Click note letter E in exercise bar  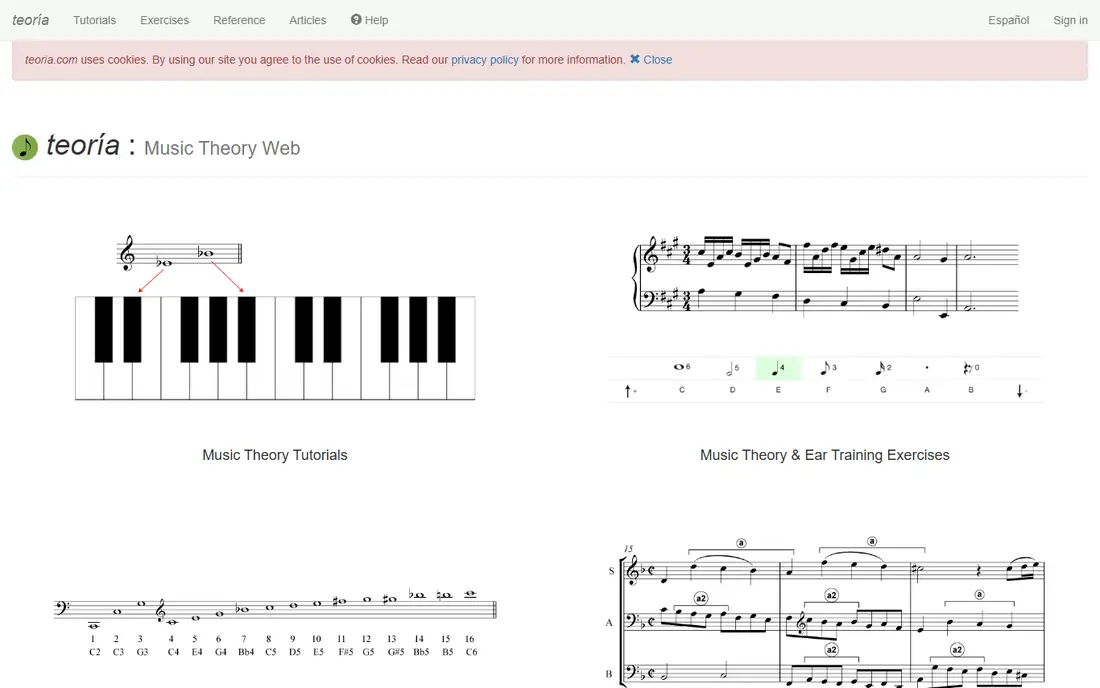(x=778, y=390)
